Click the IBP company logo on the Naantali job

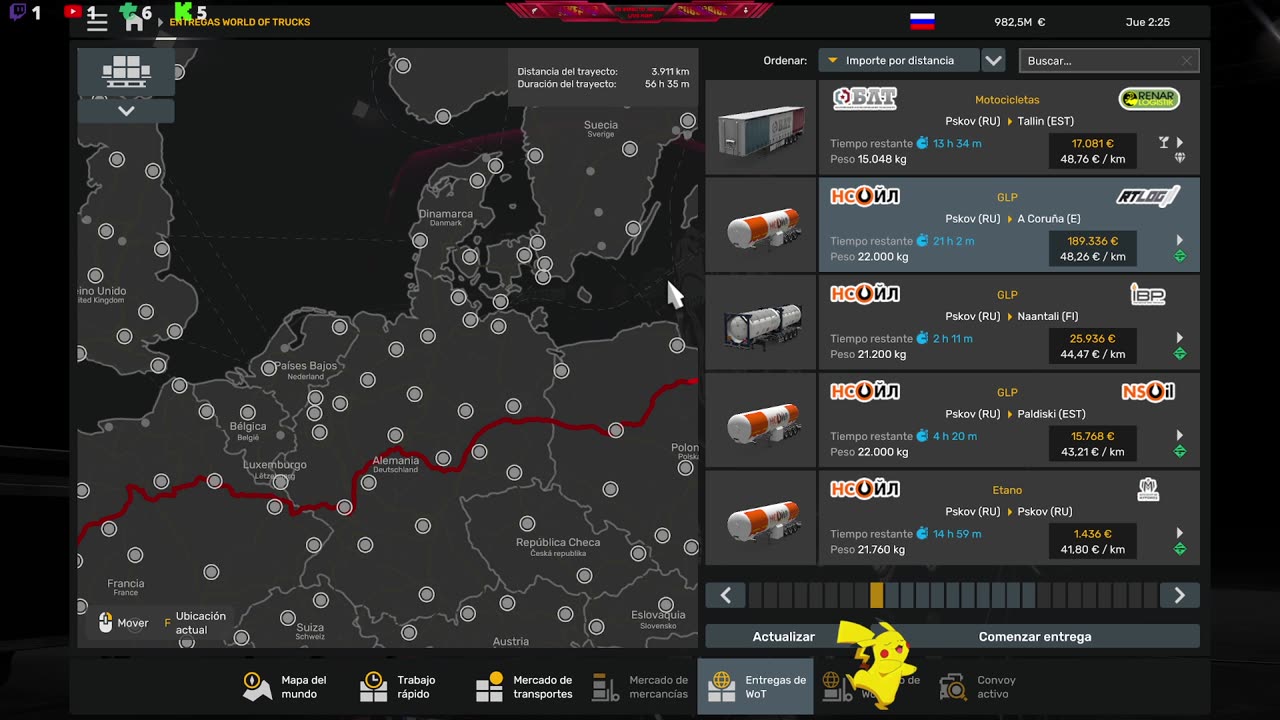tap(1148, 294)
